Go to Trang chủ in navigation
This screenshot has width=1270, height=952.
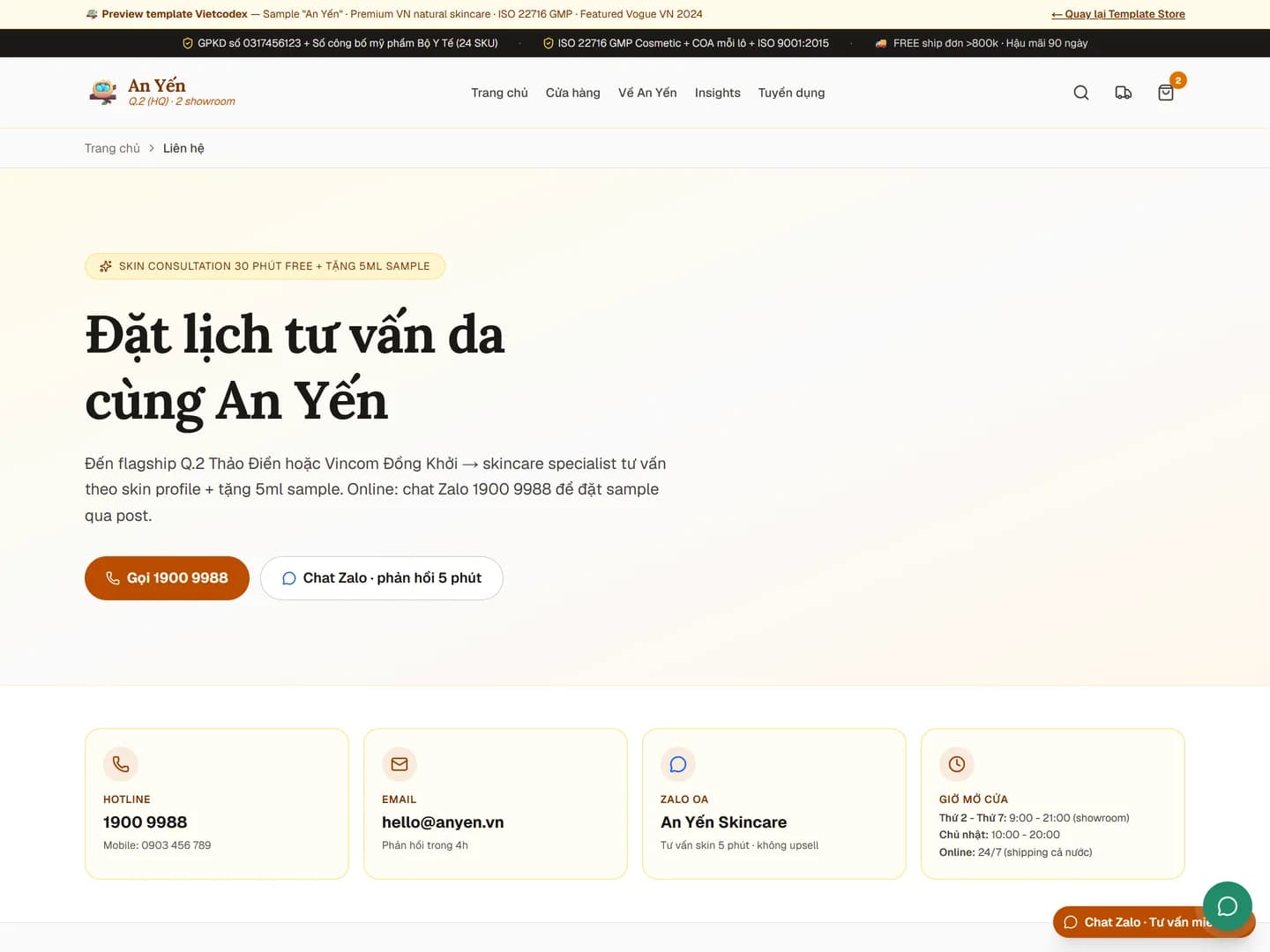[499, 93]
